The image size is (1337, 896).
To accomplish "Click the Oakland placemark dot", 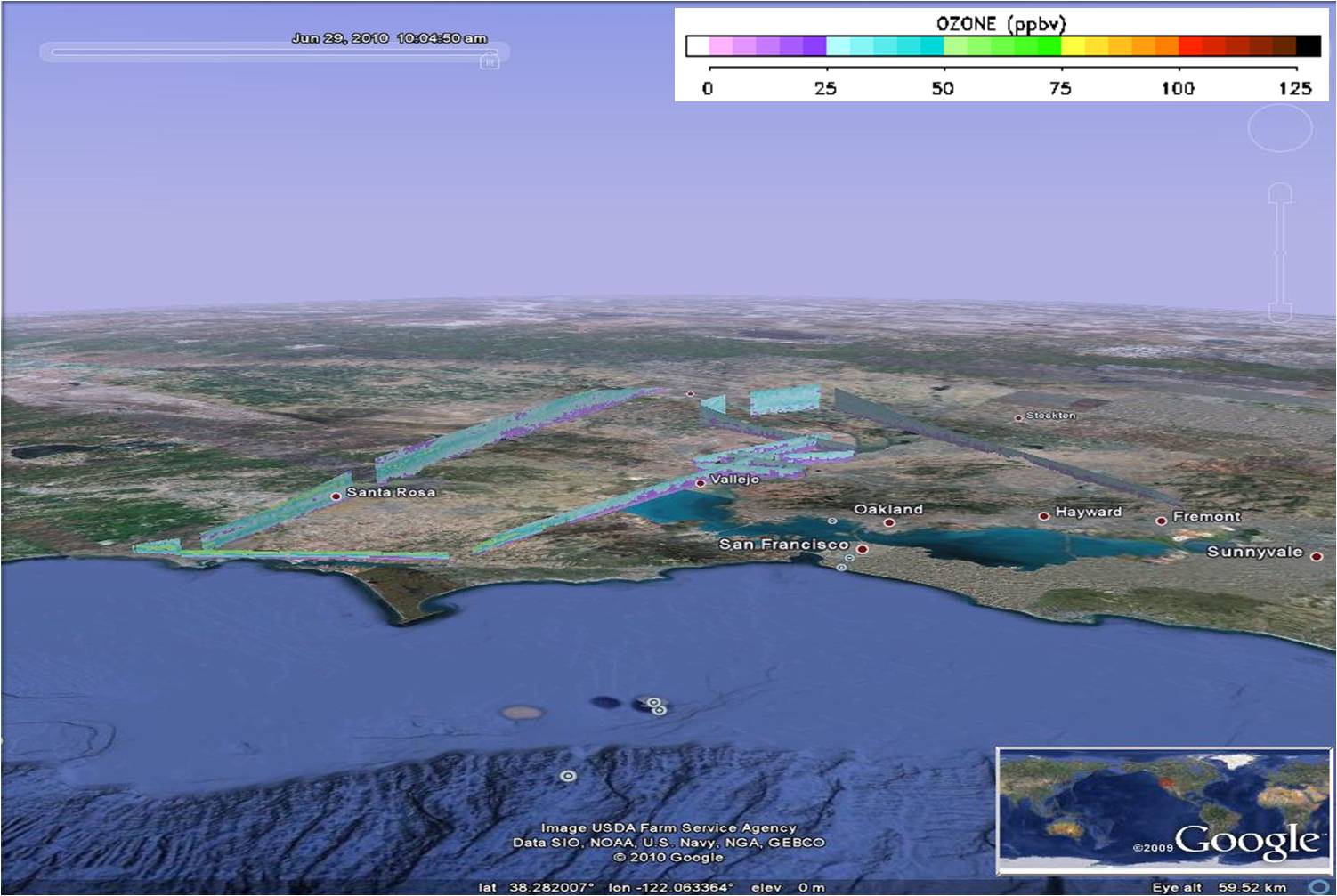I will pyautogui.click(x=888, y=523).
